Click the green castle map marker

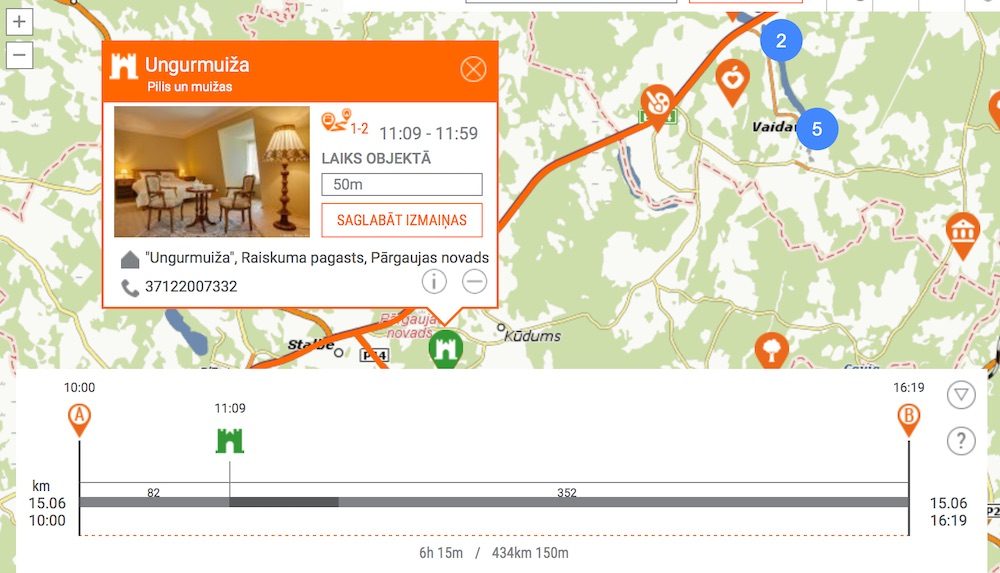[445, 348]
